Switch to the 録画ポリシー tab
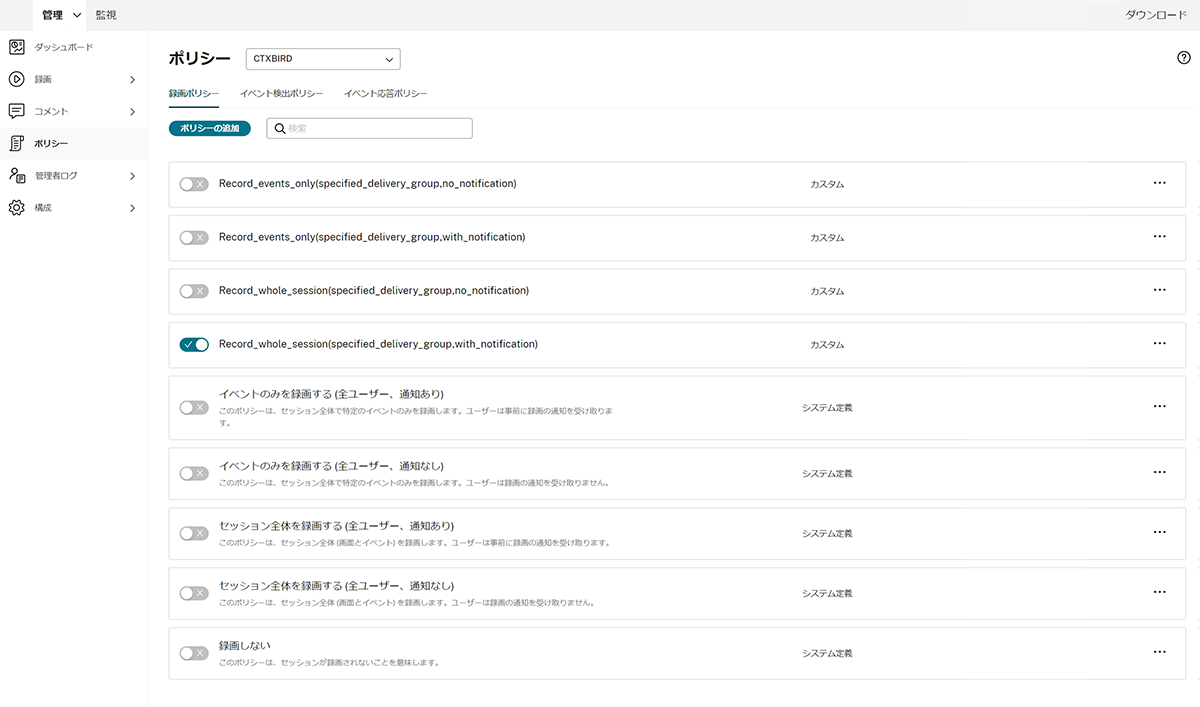 click(194, 93)
